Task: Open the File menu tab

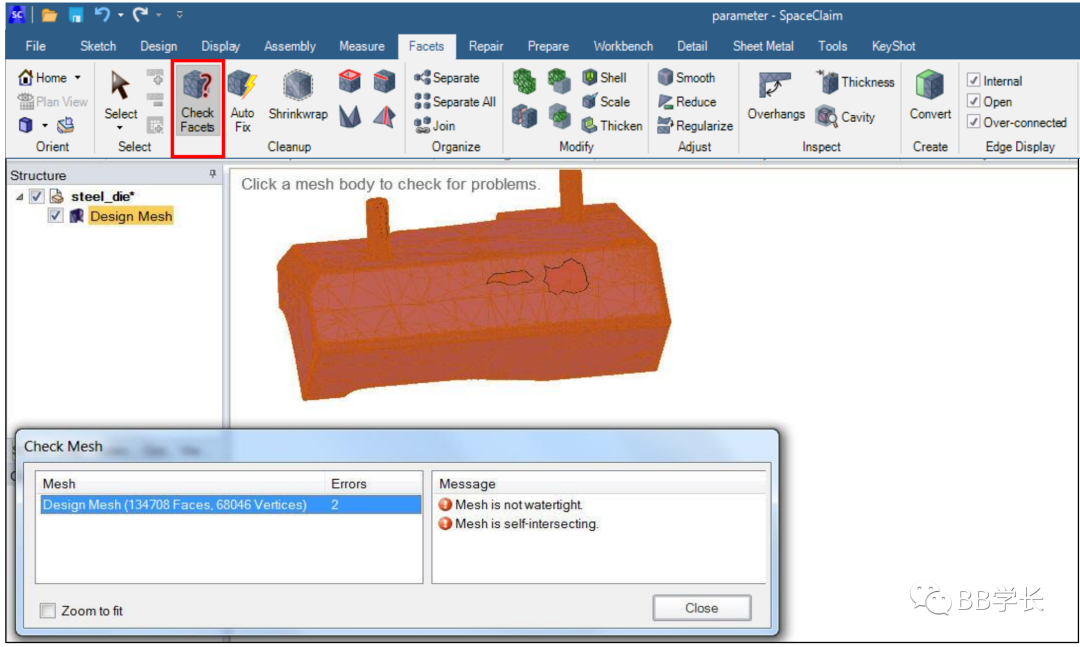Action: pyautogui.click(x=35, y=46)
